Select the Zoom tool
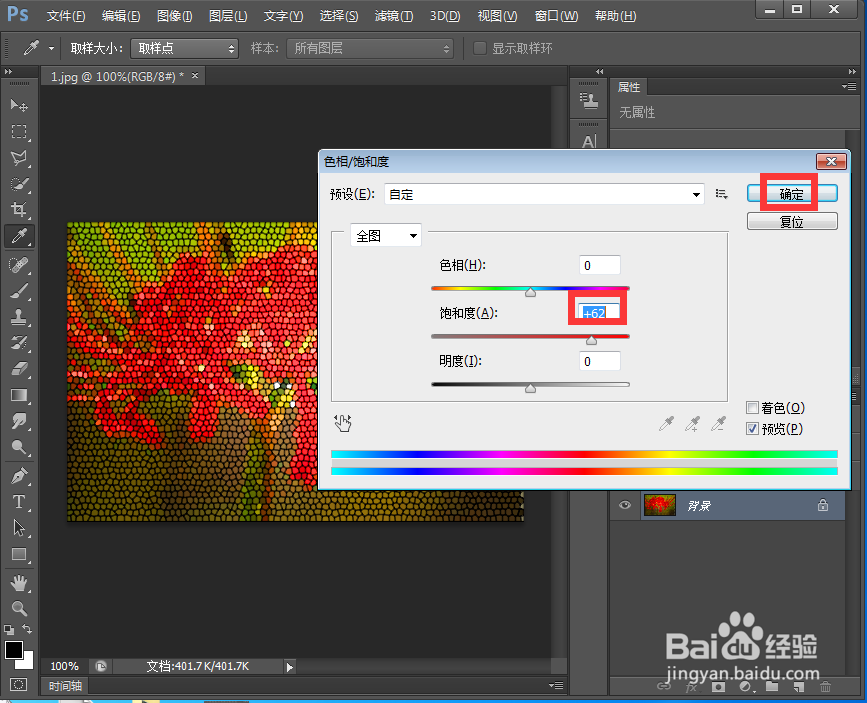Viewport: 867px width, 703px height. [19, 609]
